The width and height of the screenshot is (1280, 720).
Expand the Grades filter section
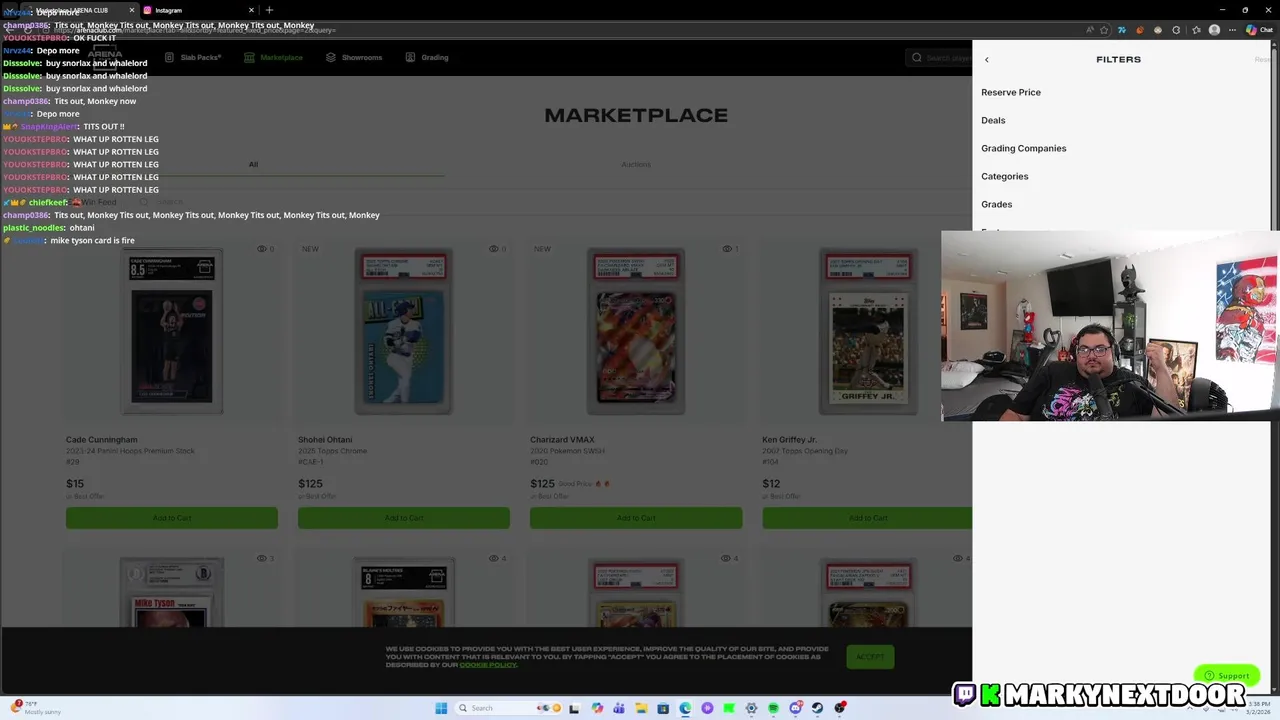(996, 204)
